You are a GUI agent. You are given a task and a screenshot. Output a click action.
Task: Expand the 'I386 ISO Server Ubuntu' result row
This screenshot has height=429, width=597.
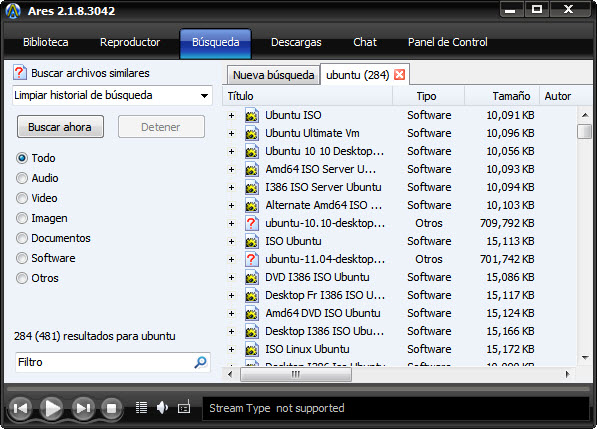pyautogui.click(x=231, y=187)
